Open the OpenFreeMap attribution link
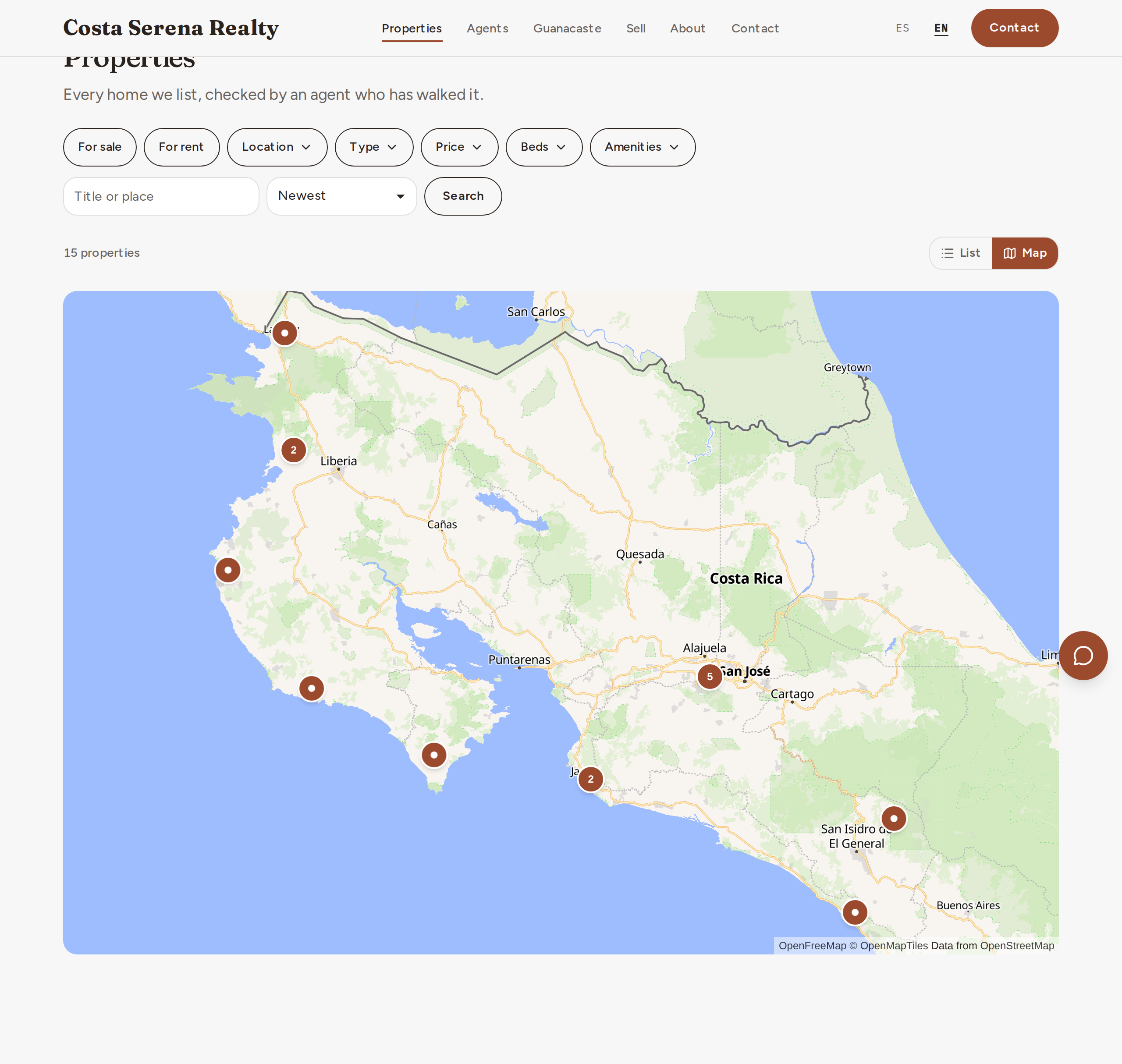This screenshot has width=1122, height=1064. pyautogui.click(x=812, y=946)
